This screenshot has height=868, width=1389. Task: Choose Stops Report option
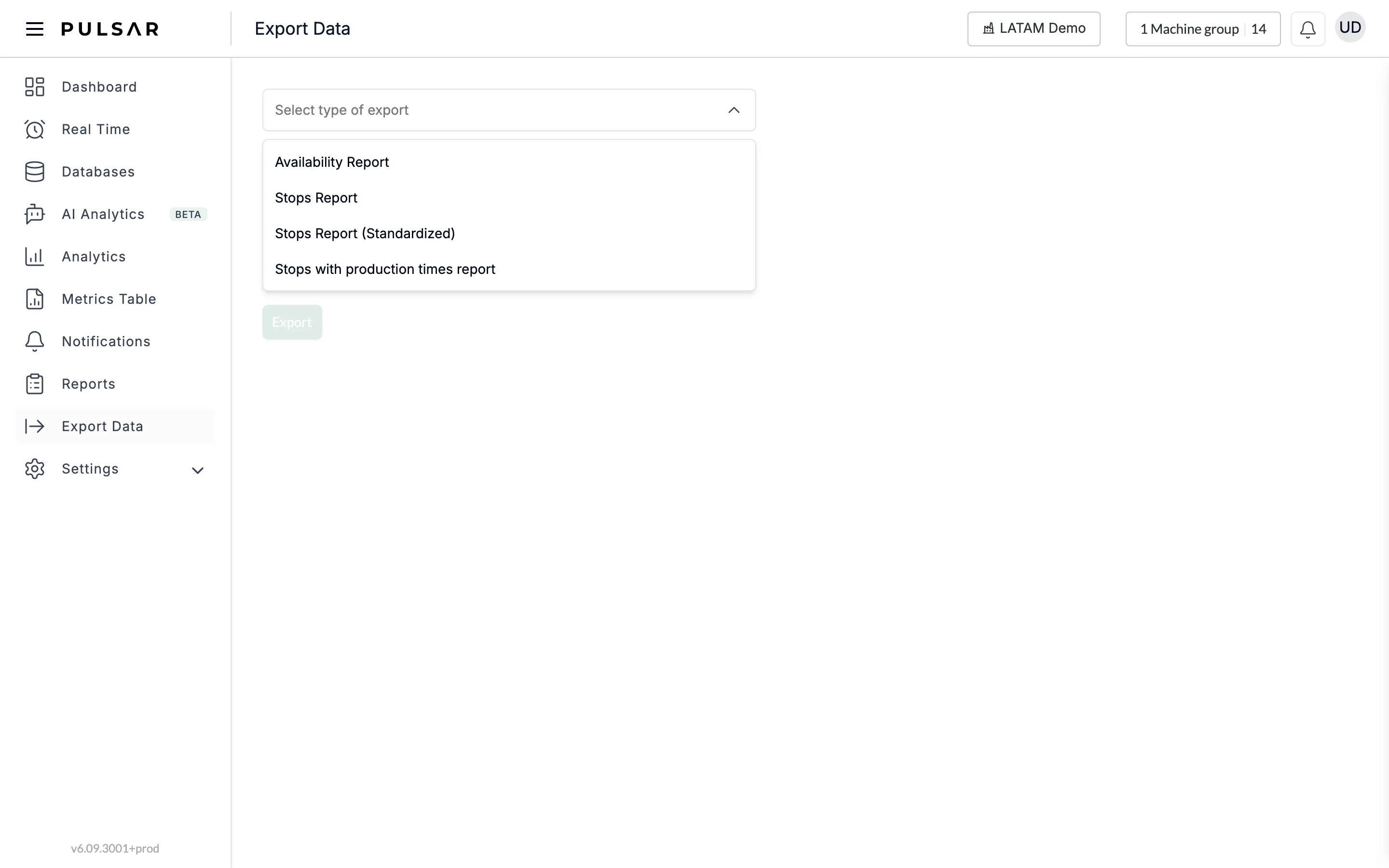click(x=509, y=198)
